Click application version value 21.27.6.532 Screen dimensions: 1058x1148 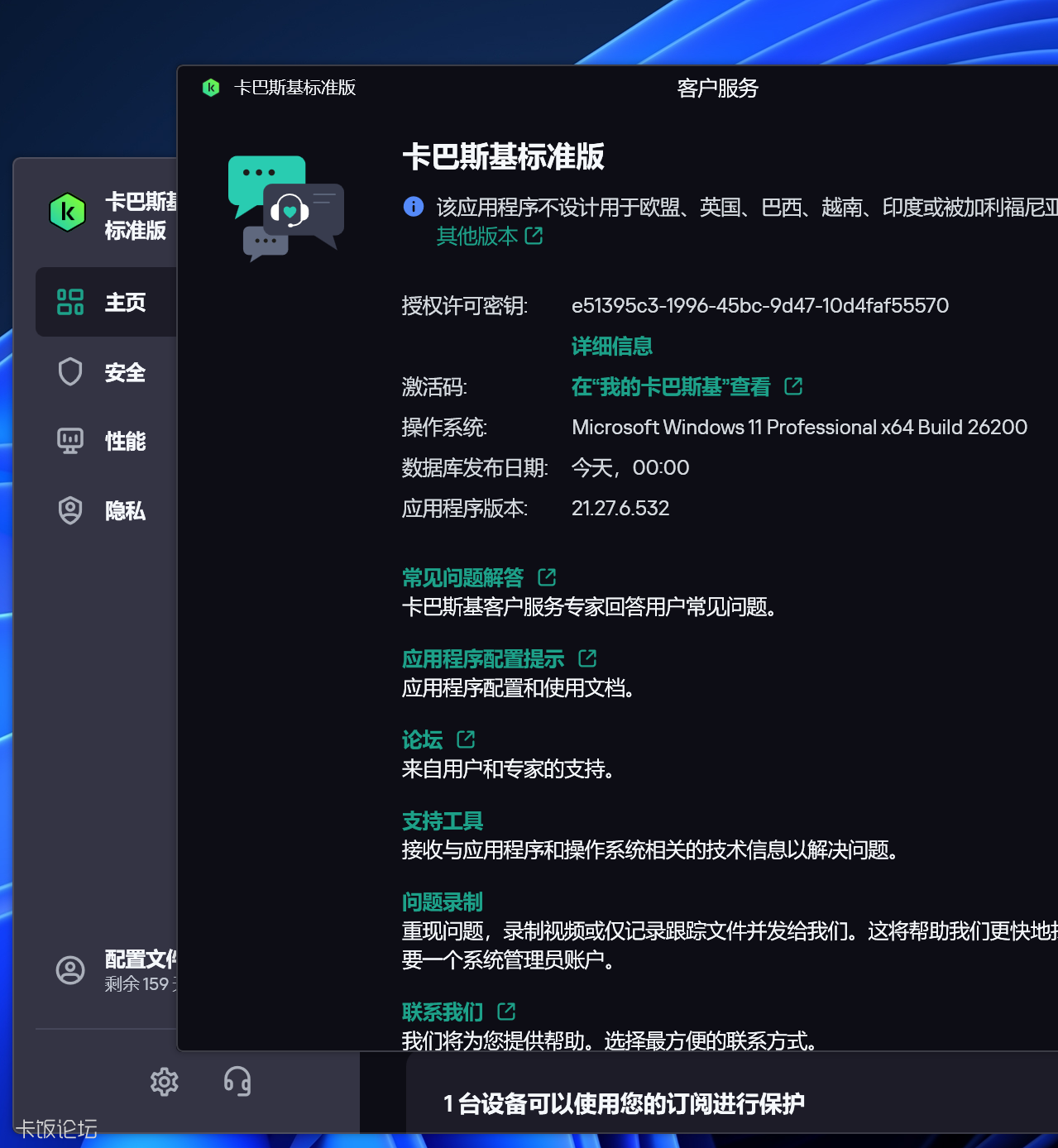coord(620,508)
